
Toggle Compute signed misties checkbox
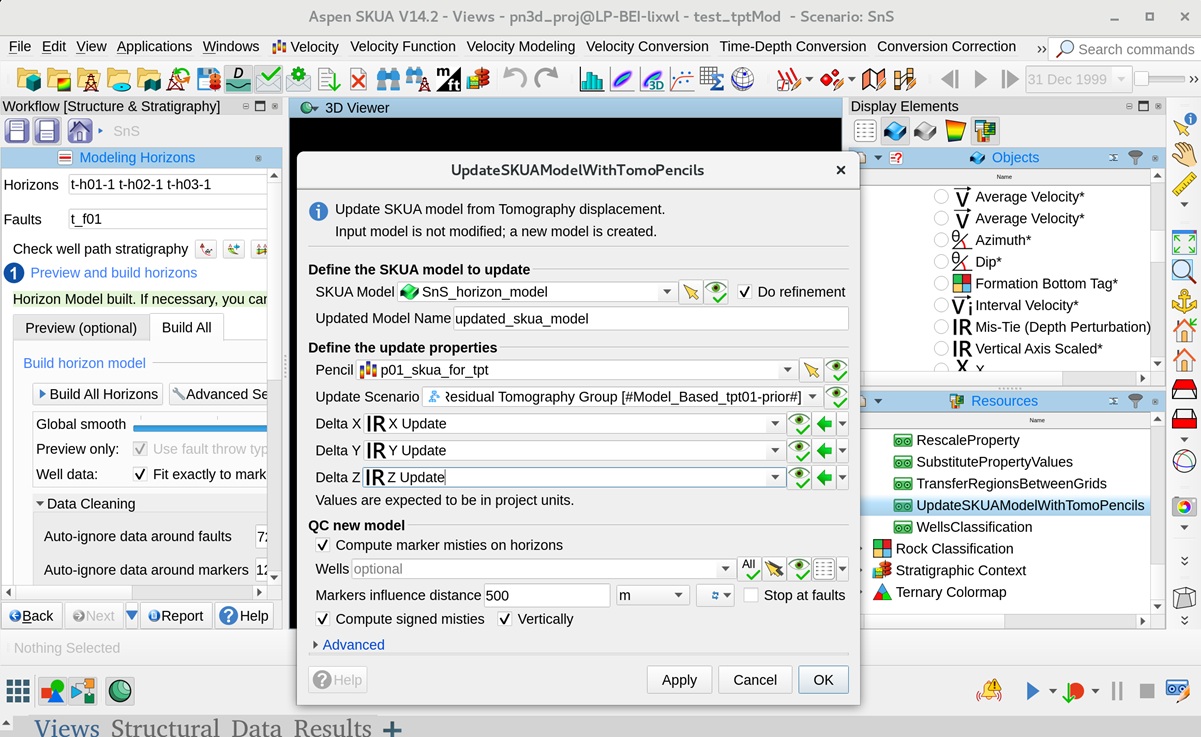pos(322,619)
